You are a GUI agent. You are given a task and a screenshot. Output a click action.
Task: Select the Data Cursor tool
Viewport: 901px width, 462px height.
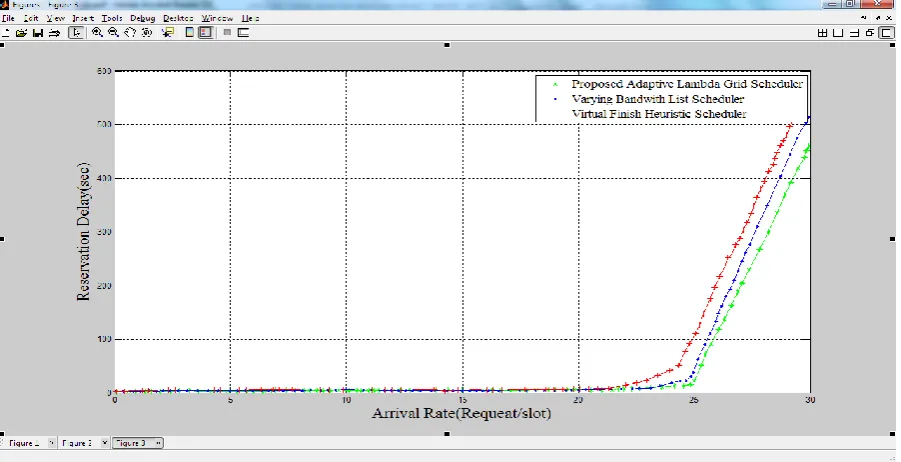168,33
